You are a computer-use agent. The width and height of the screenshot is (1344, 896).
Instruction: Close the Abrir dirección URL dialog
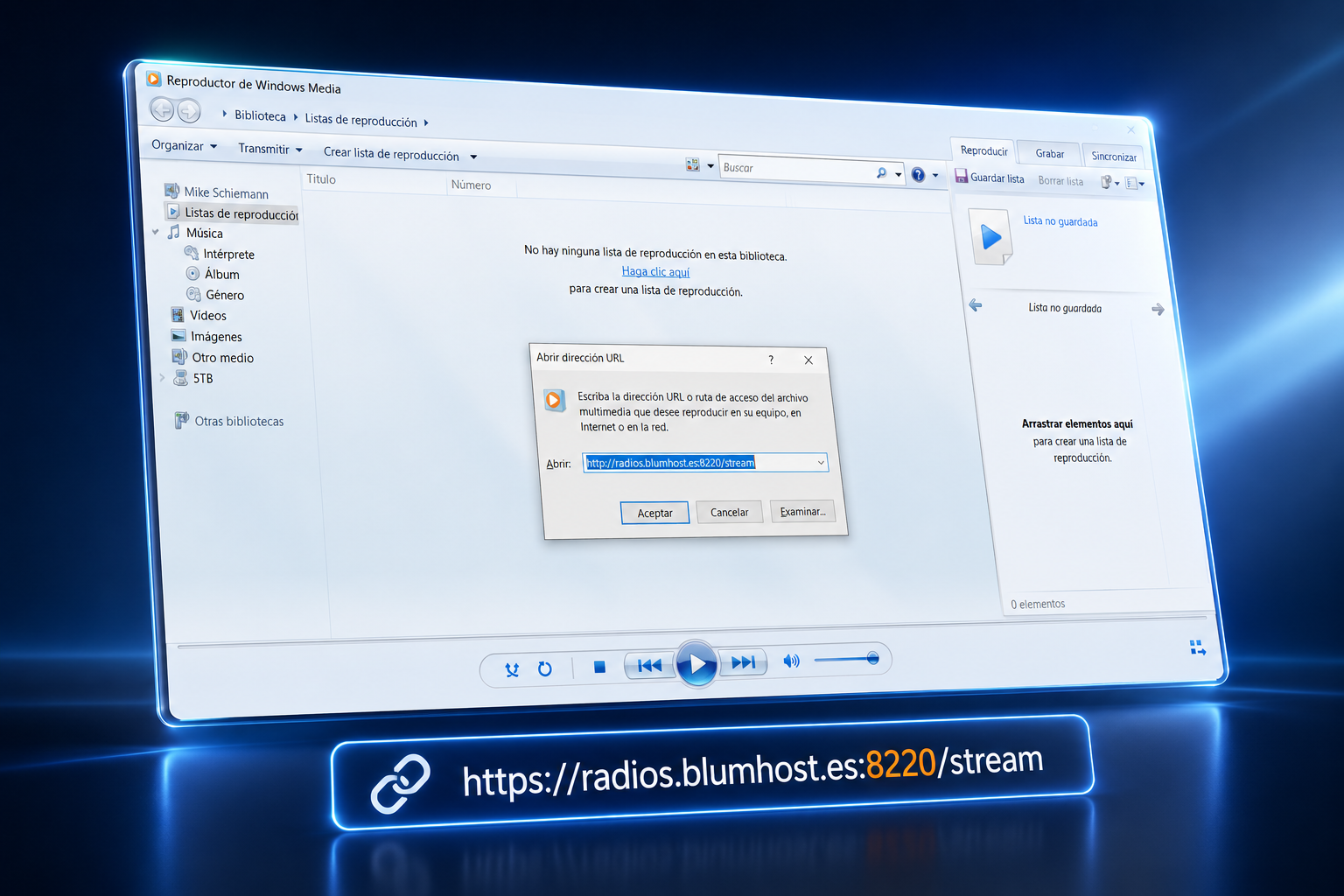point(808,360)
